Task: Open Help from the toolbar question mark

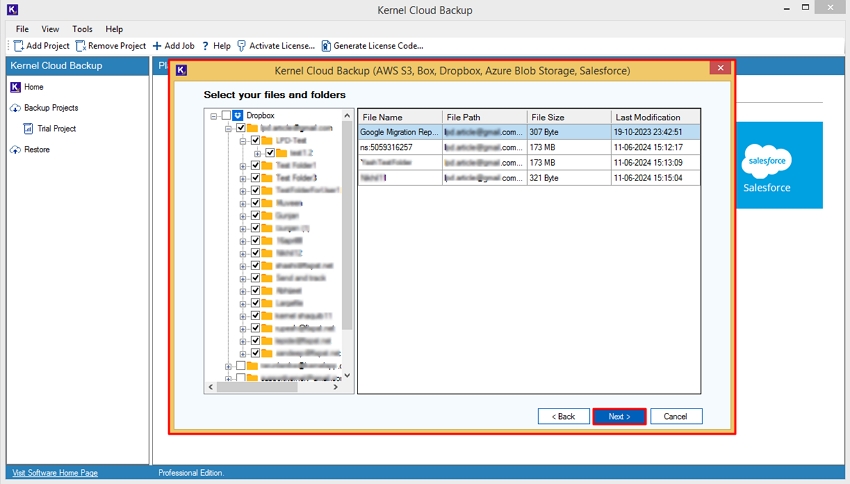Action: click(205, 46)
